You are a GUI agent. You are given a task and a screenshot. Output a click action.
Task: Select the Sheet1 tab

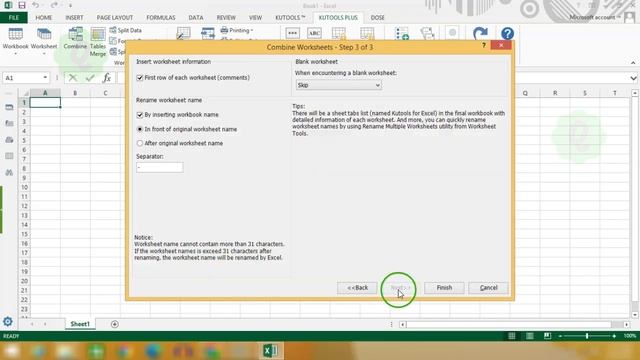(x=80, y=324)
